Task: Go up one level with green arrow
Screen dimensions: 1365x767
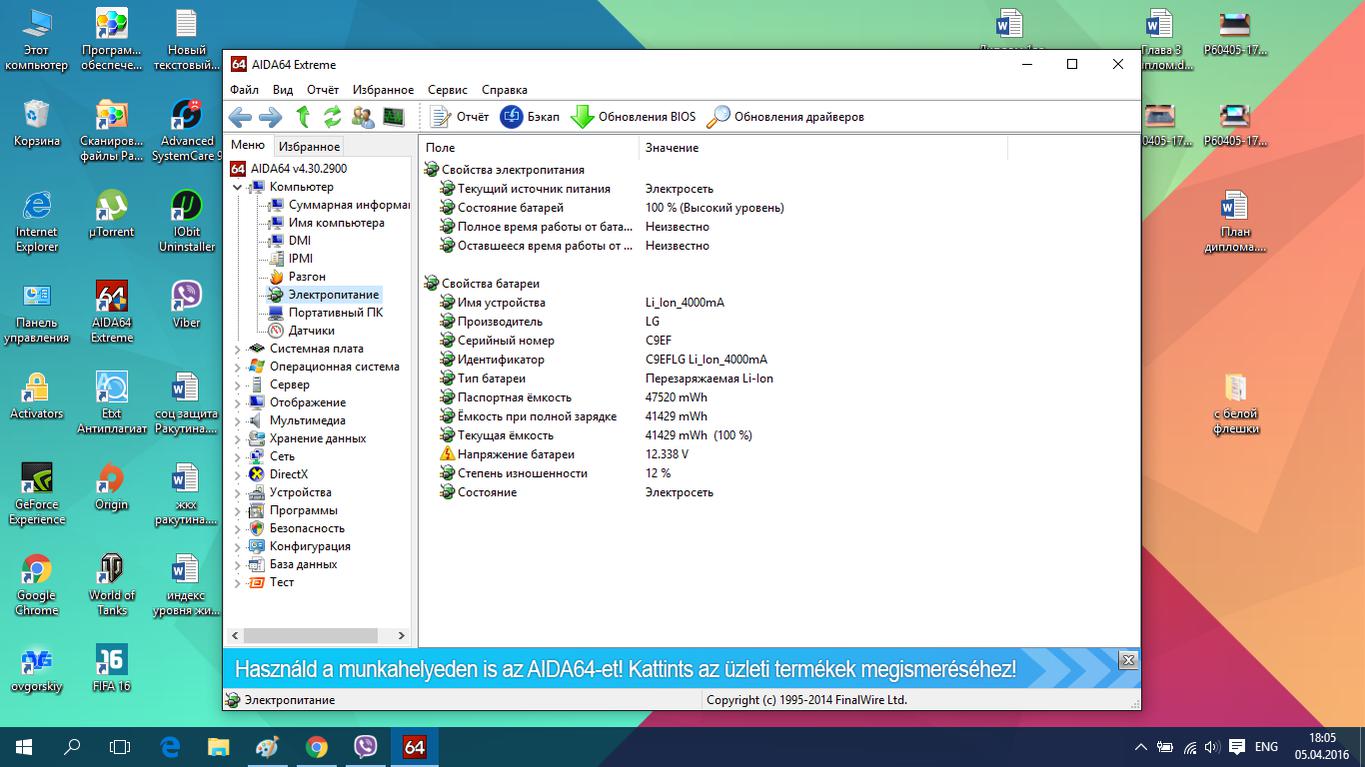Action: tap(303, 117)
